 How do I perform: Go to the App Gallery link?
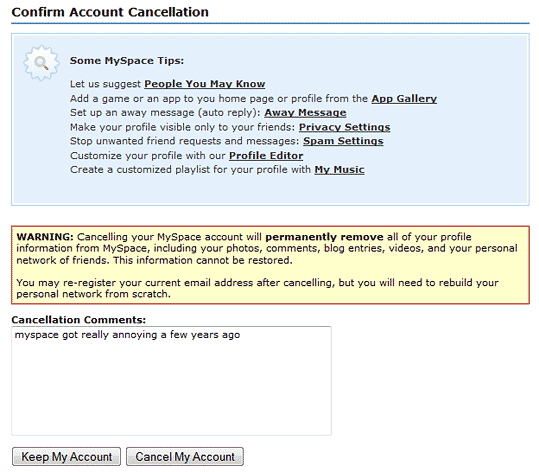[x=404, y=99]
